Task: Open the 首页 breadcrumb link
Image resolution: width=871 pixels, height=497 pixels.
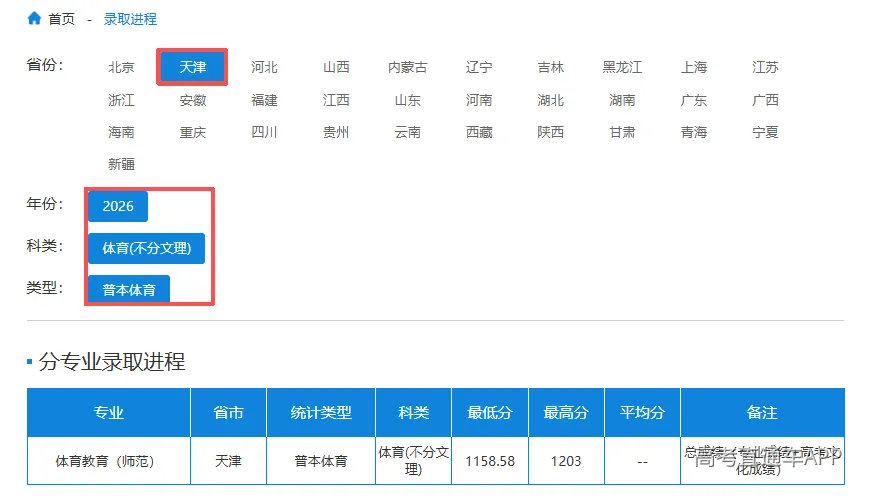Action: [x=61, y=19]
